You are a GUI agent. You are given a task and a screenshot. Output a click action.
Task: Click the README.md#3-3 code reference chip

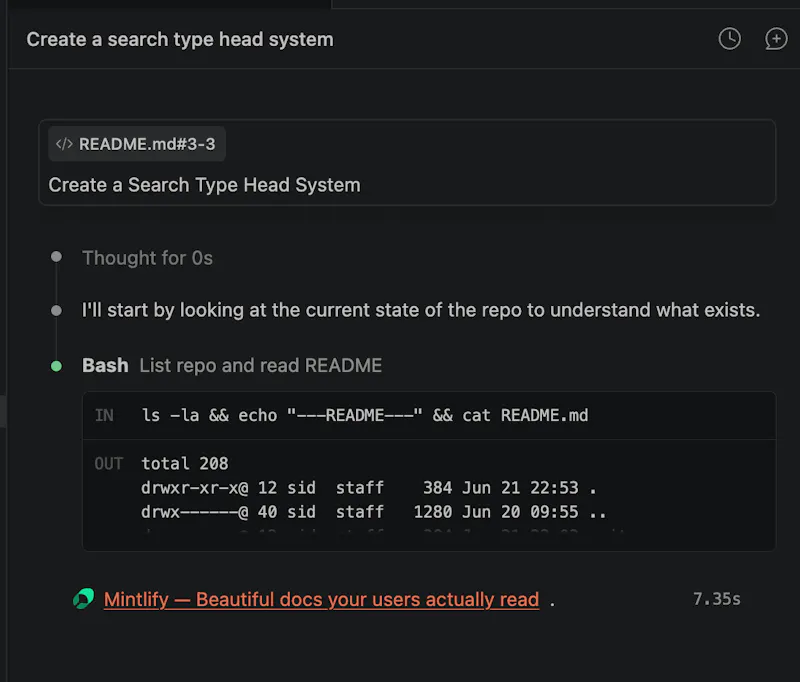tap(137, 144)
